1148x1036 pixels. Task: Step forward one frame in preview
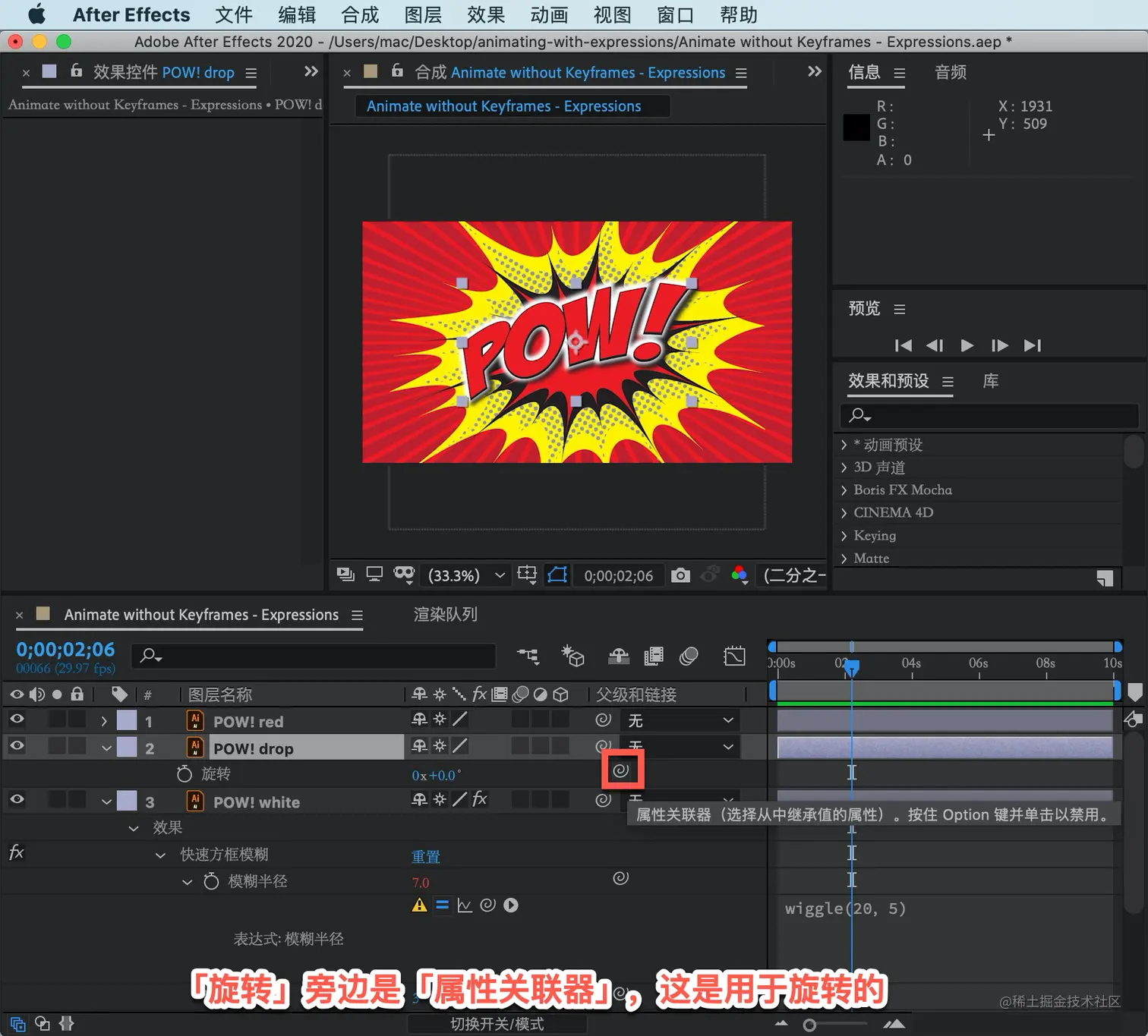point(1000,345)
